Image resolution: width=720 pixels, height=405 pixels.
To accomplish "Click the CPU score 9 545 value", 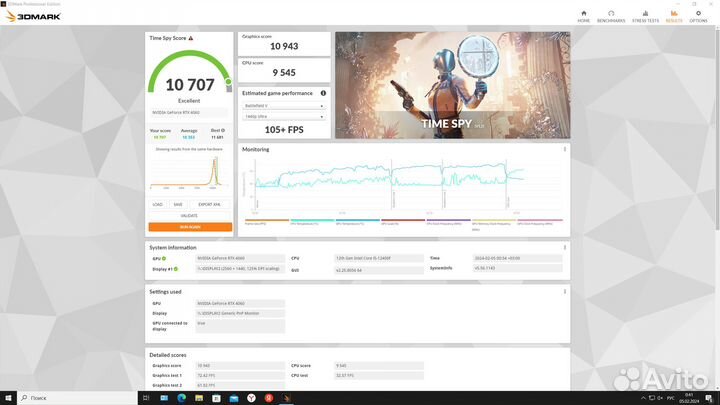I will coord(284,73).
